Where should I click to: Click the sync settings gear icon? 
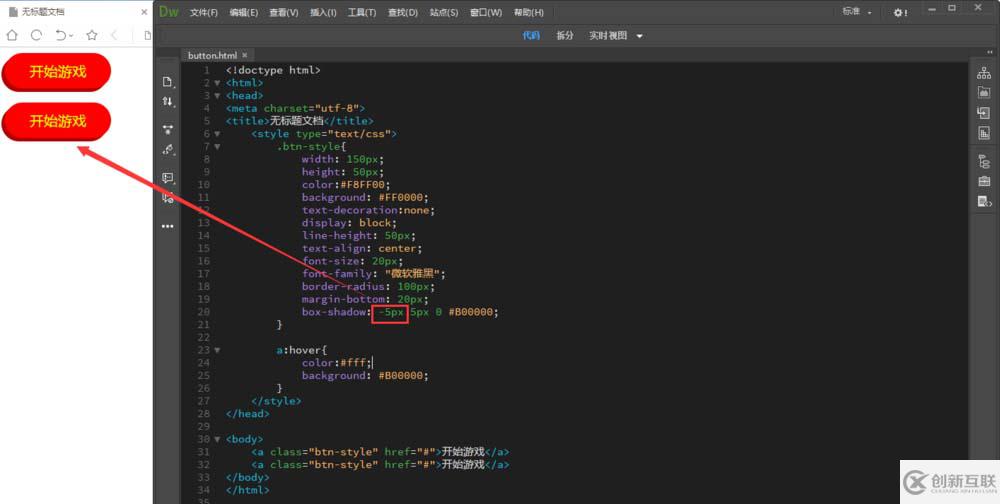900,13
